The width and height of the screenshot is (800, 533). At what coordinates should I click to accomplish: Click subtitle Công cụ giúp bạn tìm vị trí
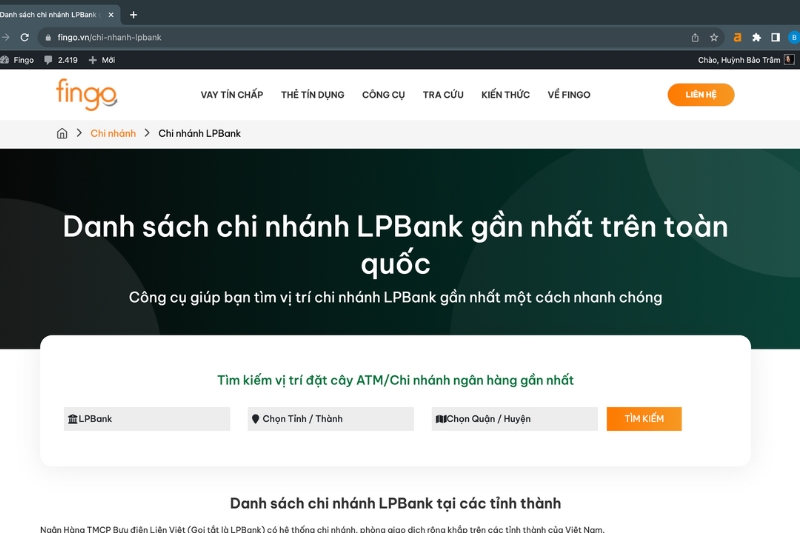point(395,297)
